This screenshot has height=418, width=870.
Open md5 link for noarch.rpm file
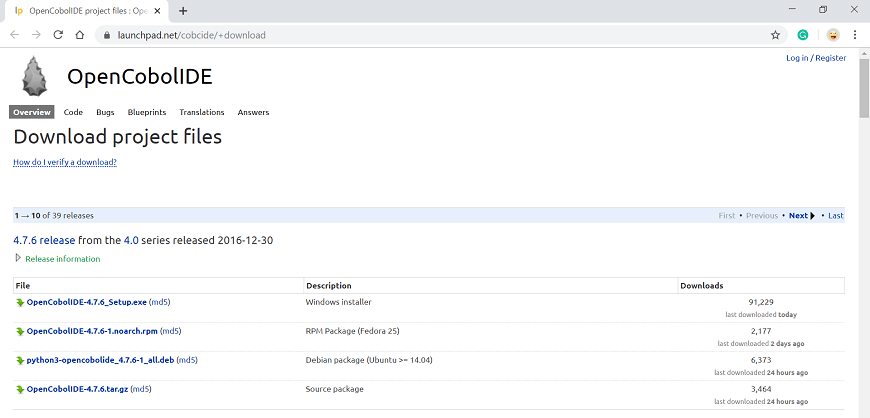click(x=171, y=331)
